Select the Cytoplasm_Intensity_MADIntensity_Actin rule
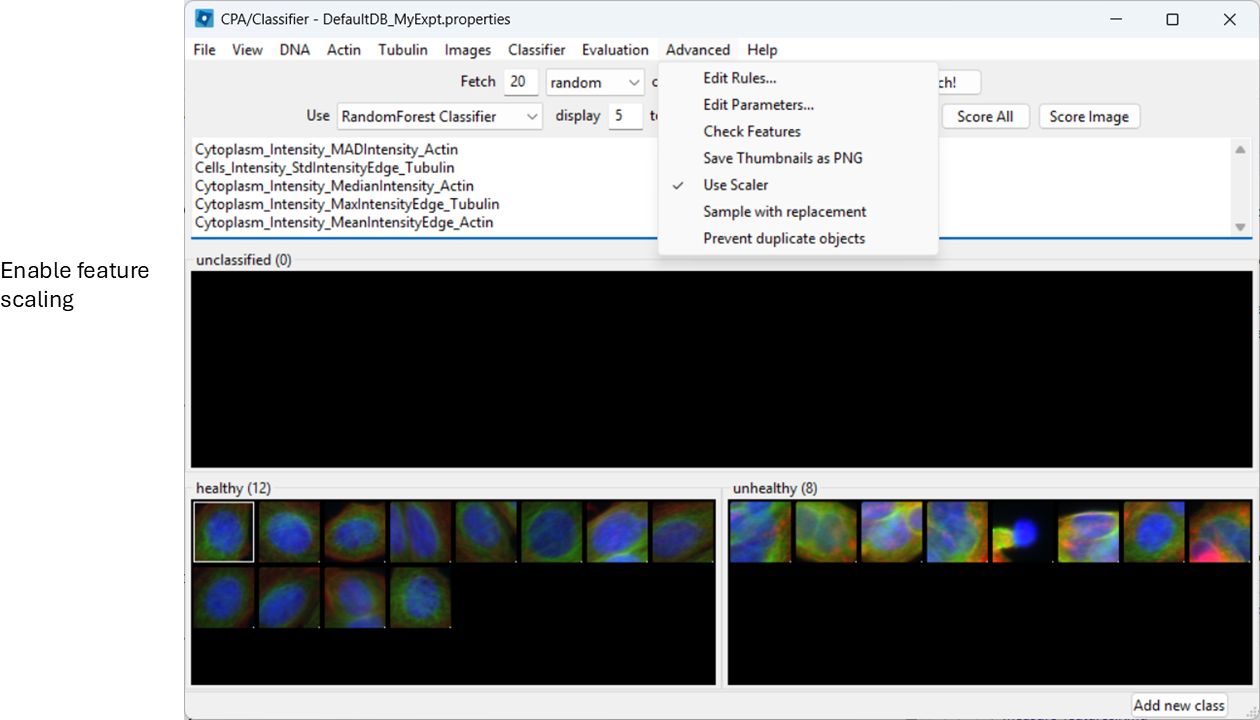The width and height of the screenshot is (1260, 720). [326, 148]
